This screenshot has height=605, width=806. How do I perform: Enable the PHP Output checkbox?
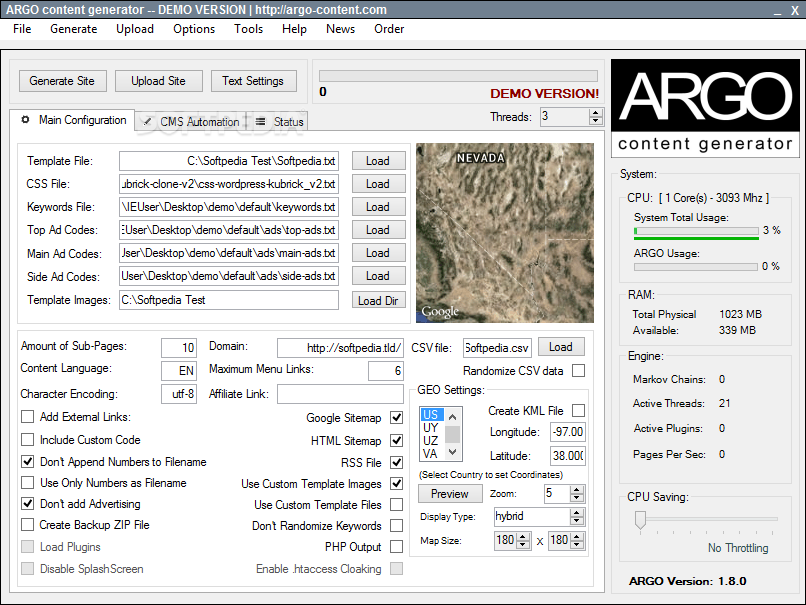pos(396,547)
